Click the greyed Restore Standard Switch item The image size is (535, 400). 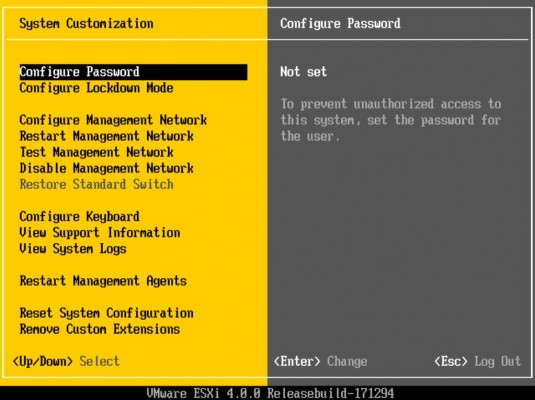click(96, 184)
